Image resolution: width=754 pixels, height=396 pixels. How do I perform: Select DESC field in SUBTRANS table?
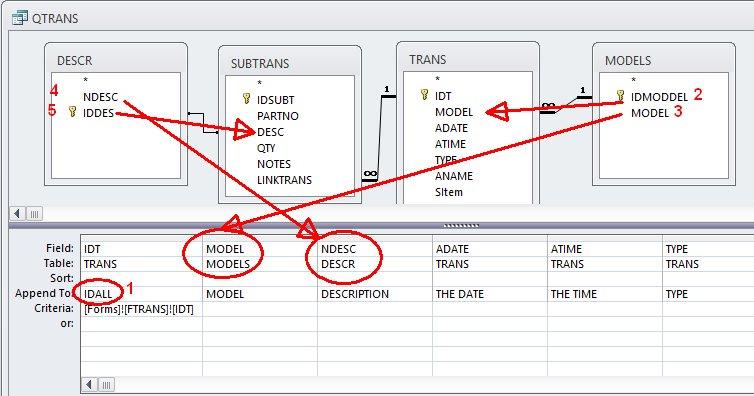click(x=270, y=132)
